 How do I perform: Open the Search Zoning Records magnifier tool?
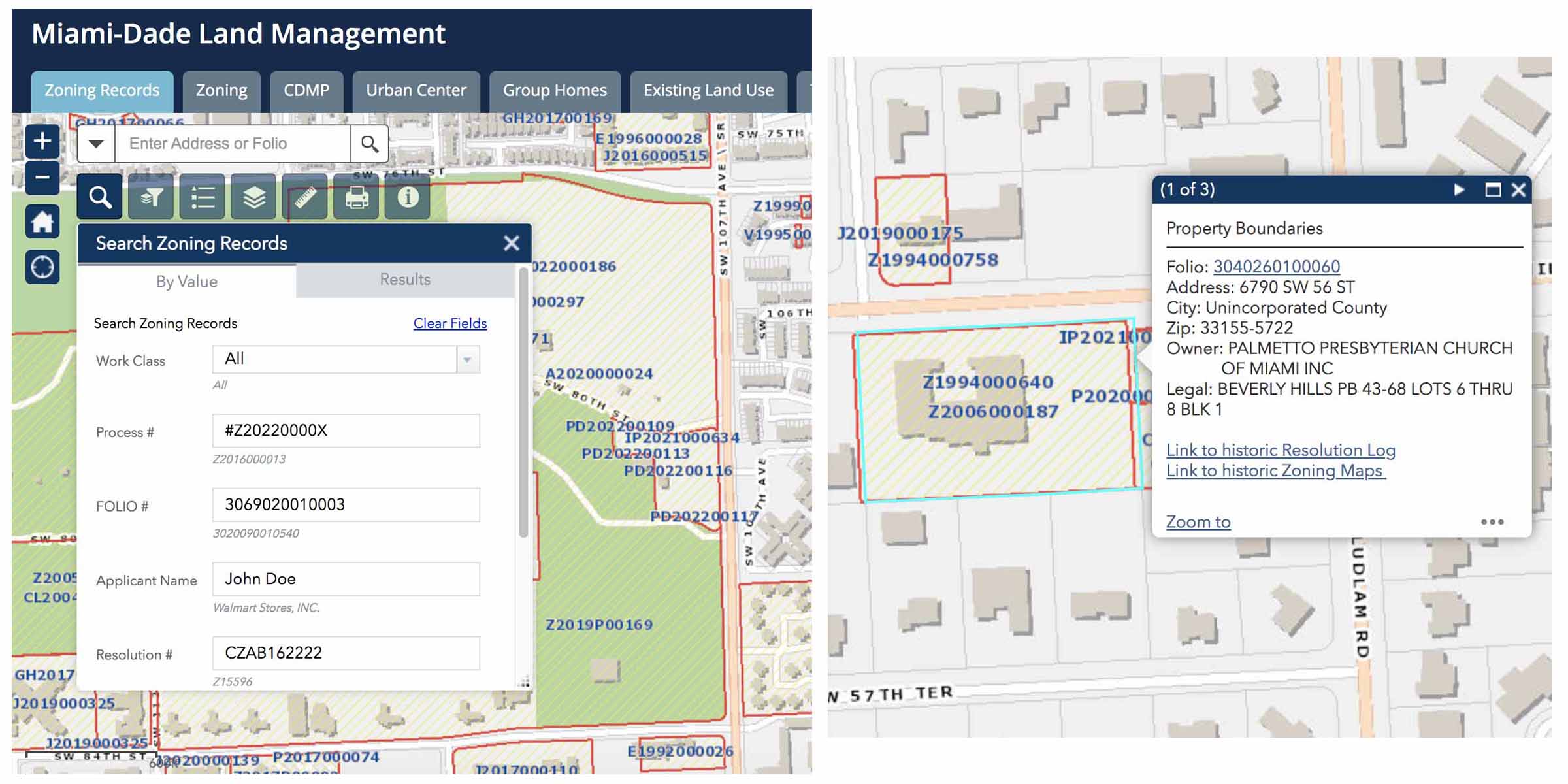99,197
